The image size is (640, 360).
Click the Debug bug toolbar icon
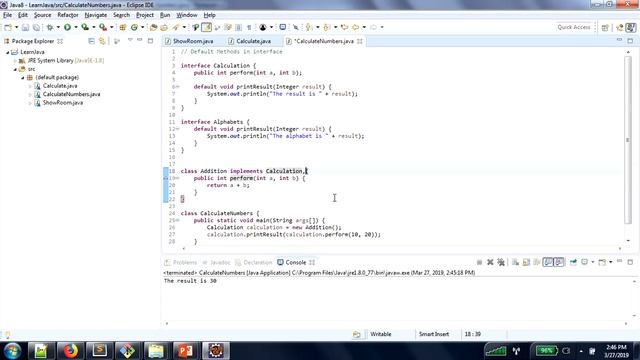pos(50,27)
